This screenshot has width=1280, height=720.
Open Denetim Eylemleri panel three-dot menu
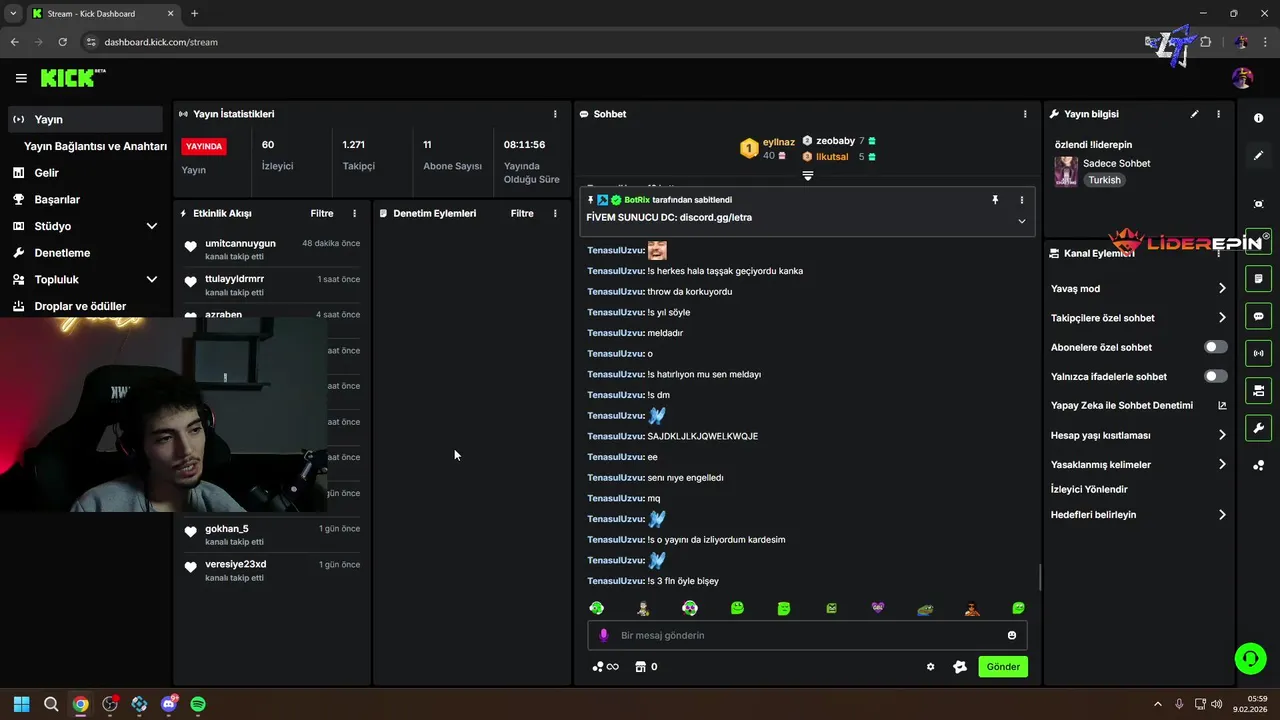pos(555,213)
